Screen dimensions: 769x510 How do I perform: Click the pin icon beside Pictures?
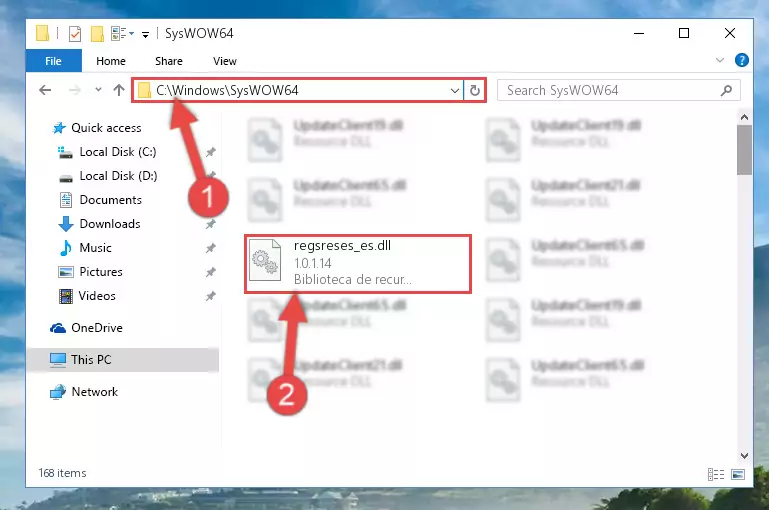coord(210,272)
